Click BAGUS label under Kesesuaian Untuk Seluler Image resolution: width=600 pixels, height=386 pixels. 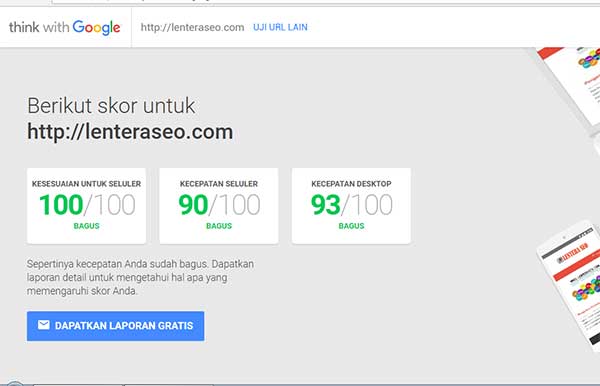pos(86,226)
